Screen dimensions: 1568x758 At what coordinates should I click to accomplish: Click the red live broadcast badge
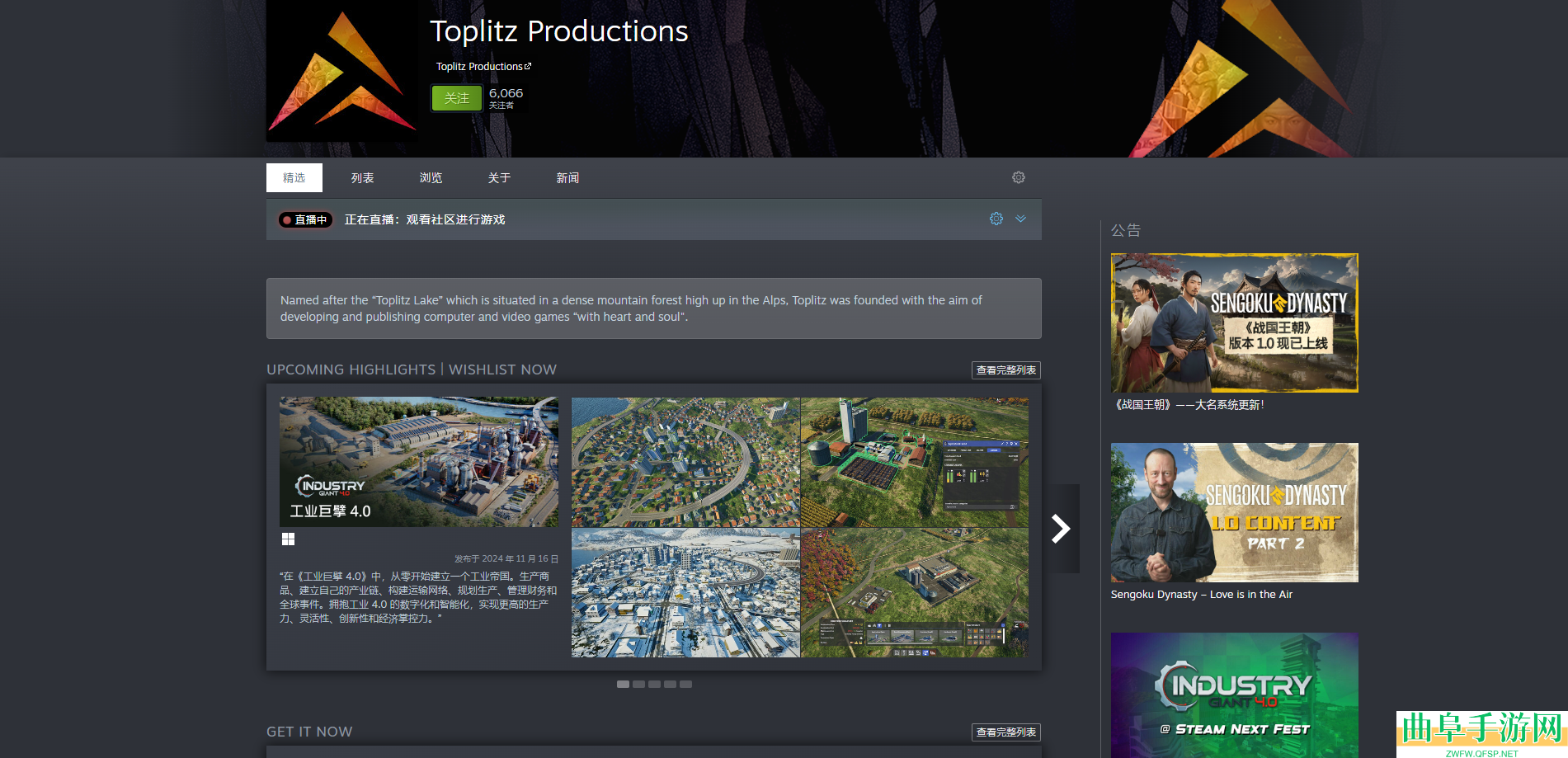click(x=305, y=220)
